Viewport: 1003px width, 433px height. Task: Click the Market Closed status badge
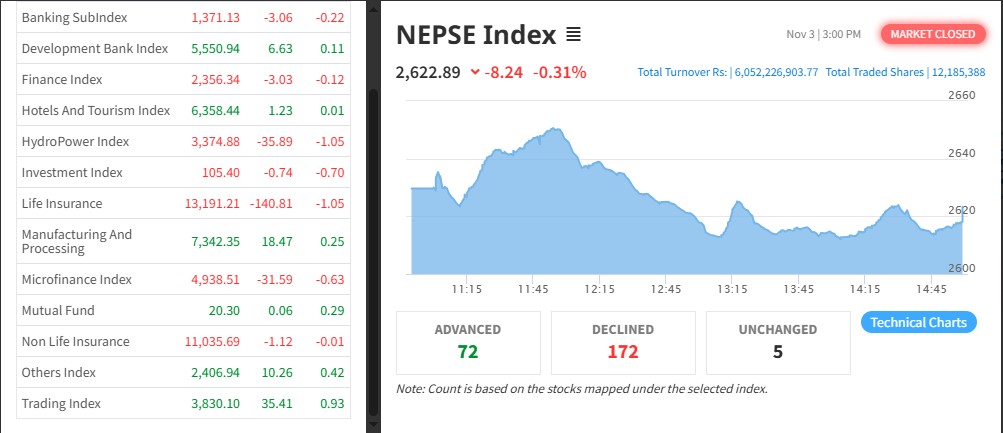932,34
